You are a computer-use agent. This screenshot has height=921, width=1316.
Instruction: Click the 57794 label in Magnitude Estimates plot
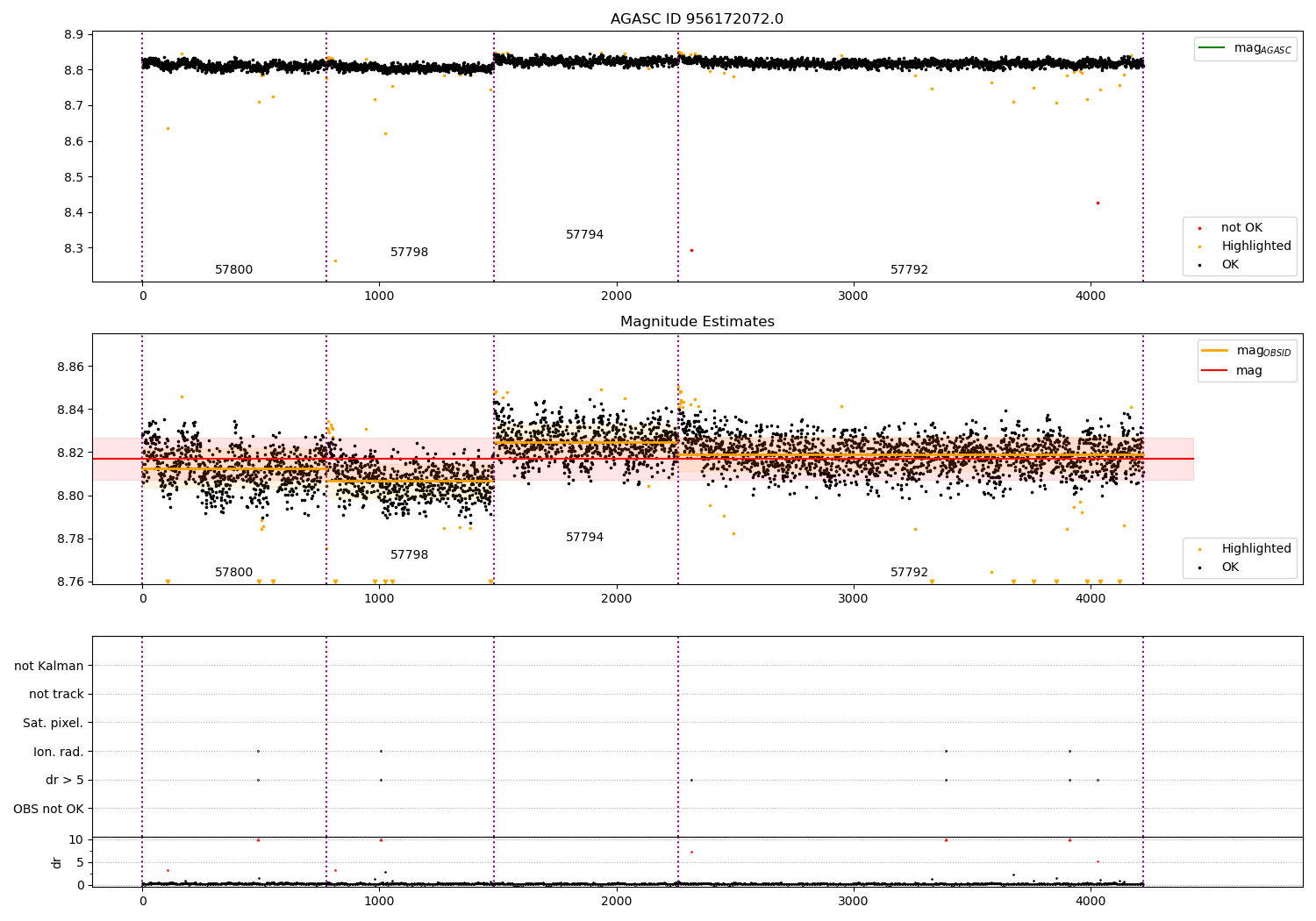584,538
